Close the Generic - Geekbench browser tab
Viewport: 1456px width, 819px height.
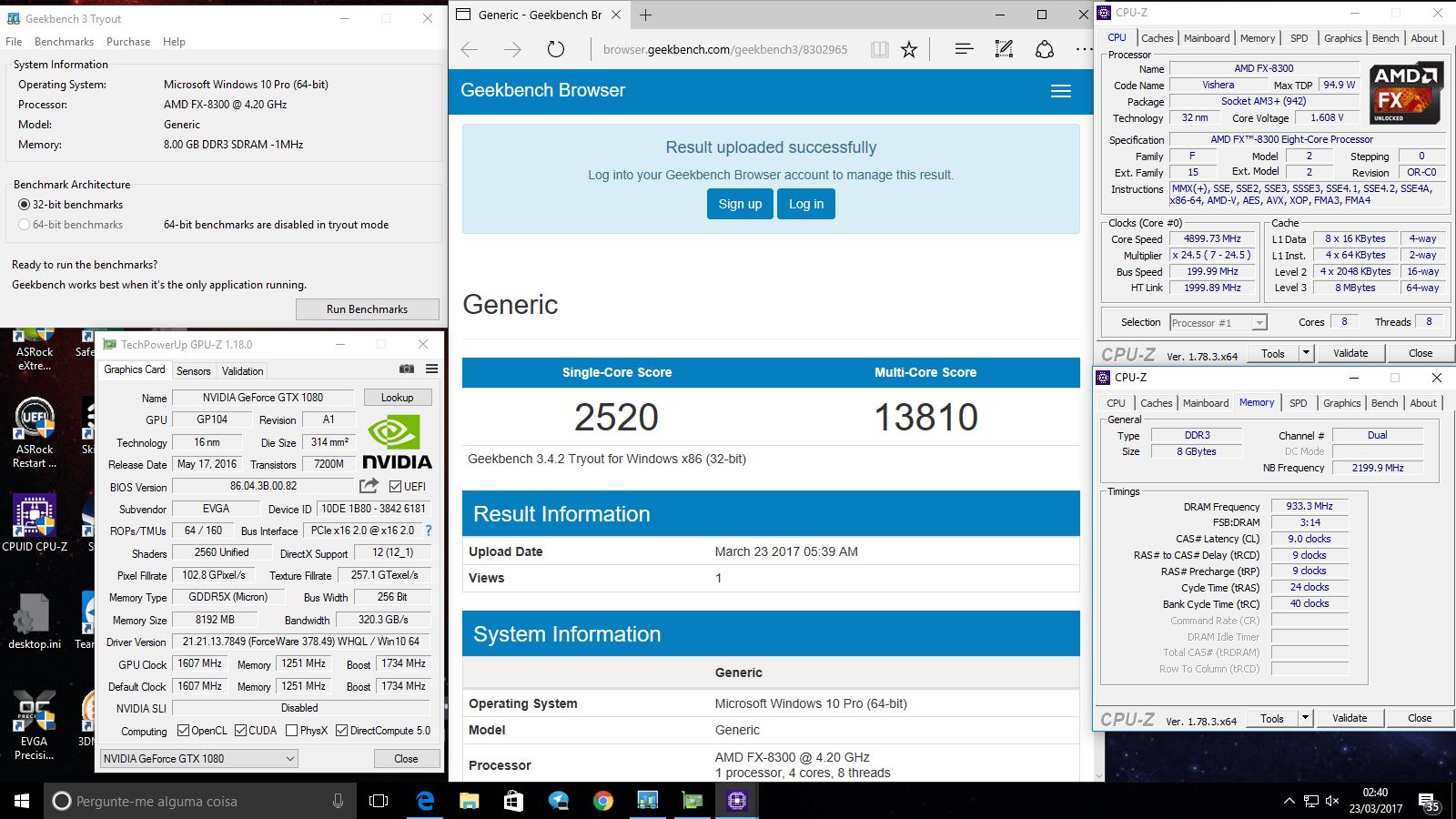[x=616, y=15]
